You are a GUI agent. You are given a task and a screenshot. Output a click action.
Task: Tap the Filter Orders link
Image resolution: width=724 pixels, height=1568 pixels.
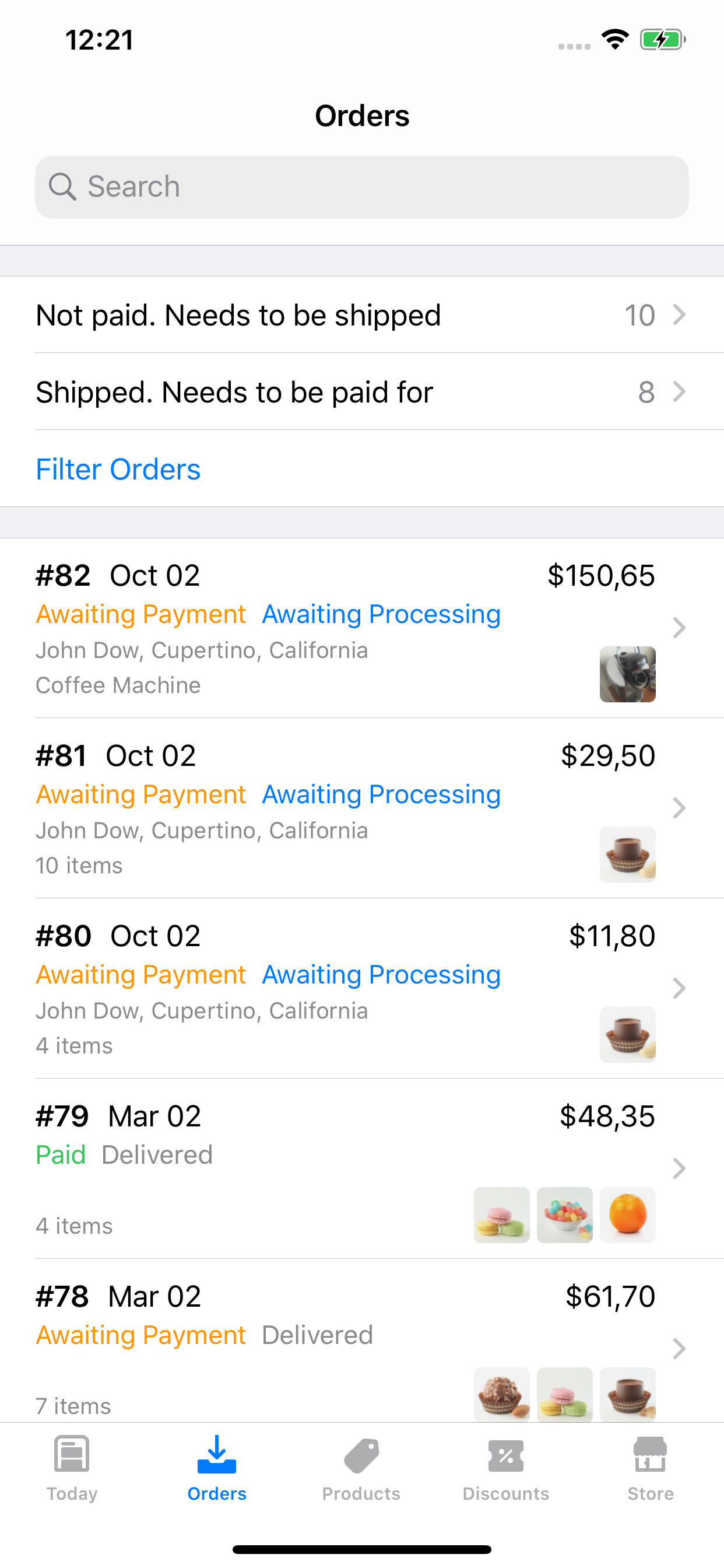pyautogui.click(x=118, y=470)
